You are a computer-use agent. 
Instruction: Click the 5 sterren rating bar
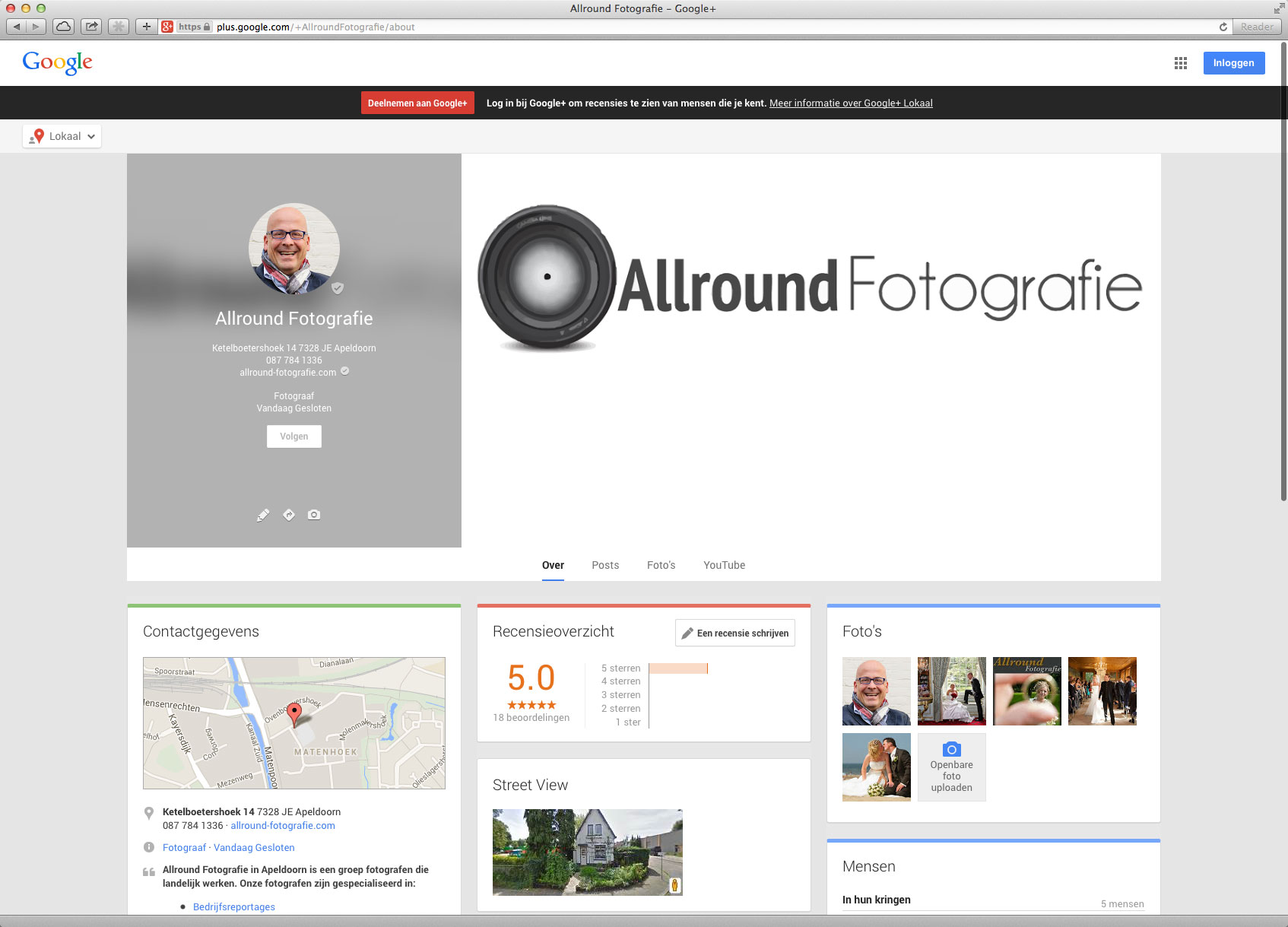coord(677,668)
